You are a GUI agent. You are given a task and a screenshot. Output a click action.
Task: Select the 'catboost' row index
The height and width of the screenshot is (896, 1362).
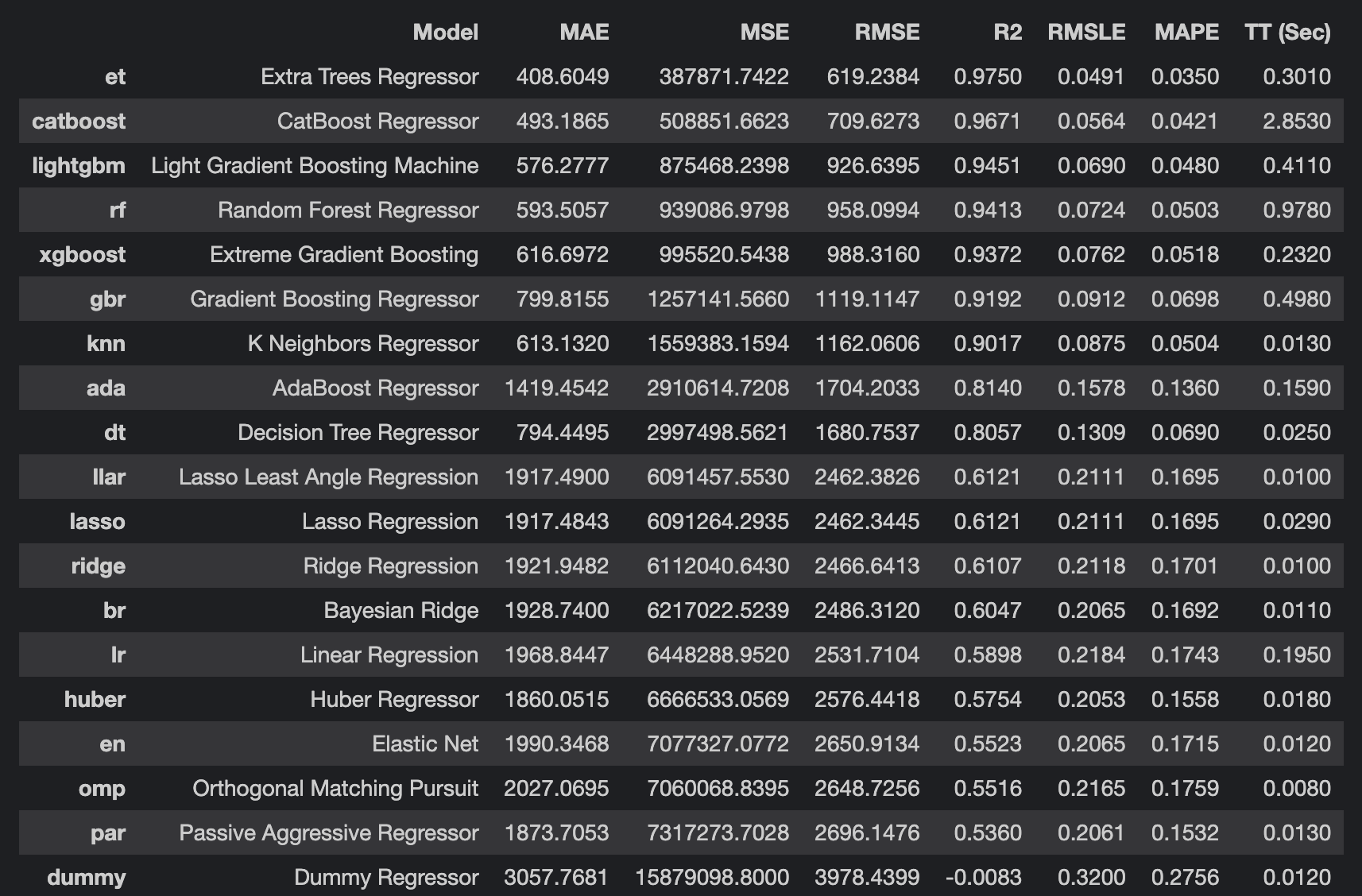(x=79, y=121)
